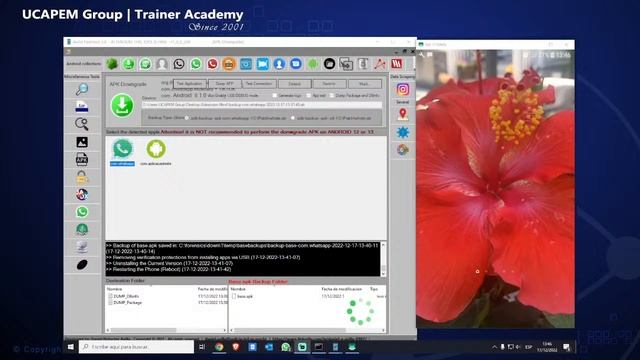Select the second split-backup radio option
Viewport: 640px width, 360px height.
pyautogui.click(x=293, y=118)
